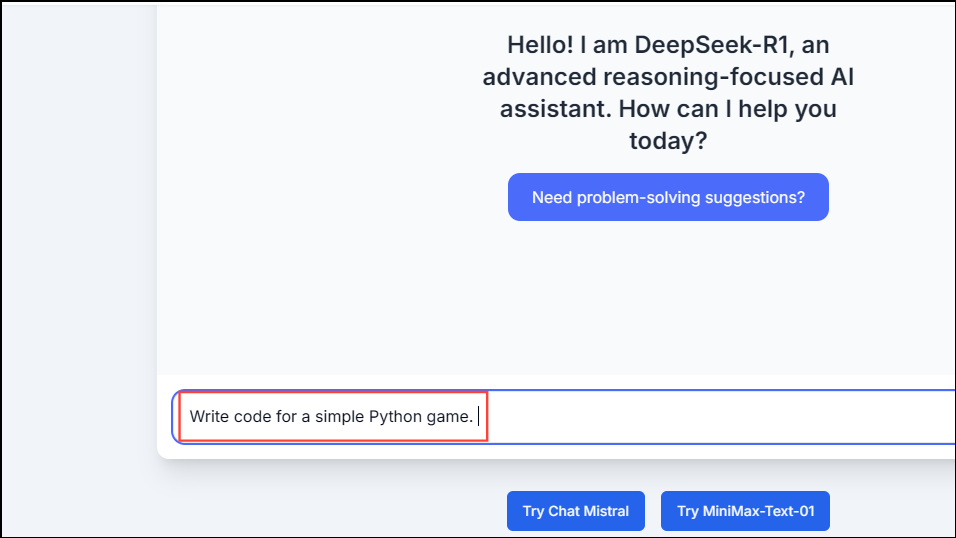Image resolution: width=956 pixels, height=538 pixels.
Task: Click the word "game." in the prompt
Action: point(450,416)
